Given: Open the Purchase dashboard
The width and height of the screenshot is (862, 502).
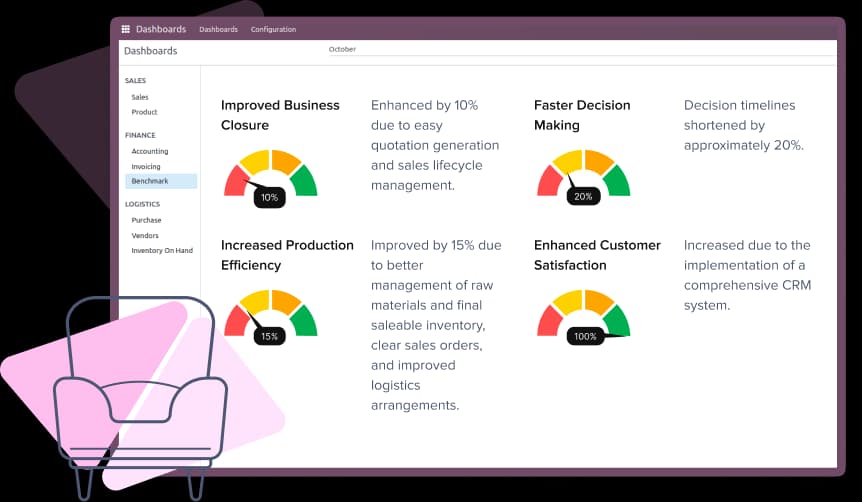Looking at the screenshot, I should coord(146,220).
